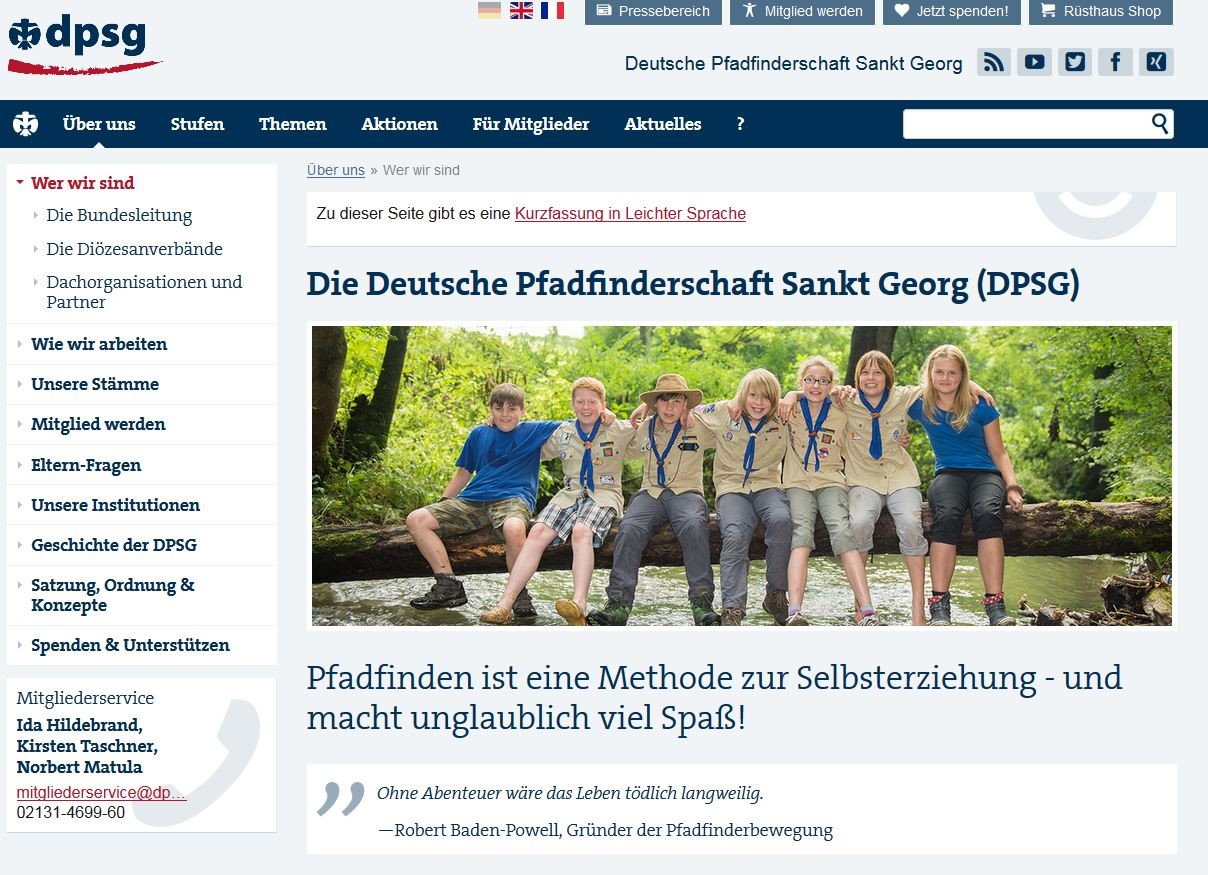This screenshot has width=1208, height=875.
Task: Click Deutsche Pfadfinderschaft Sankt Georg header text
Action: (794, 64)
